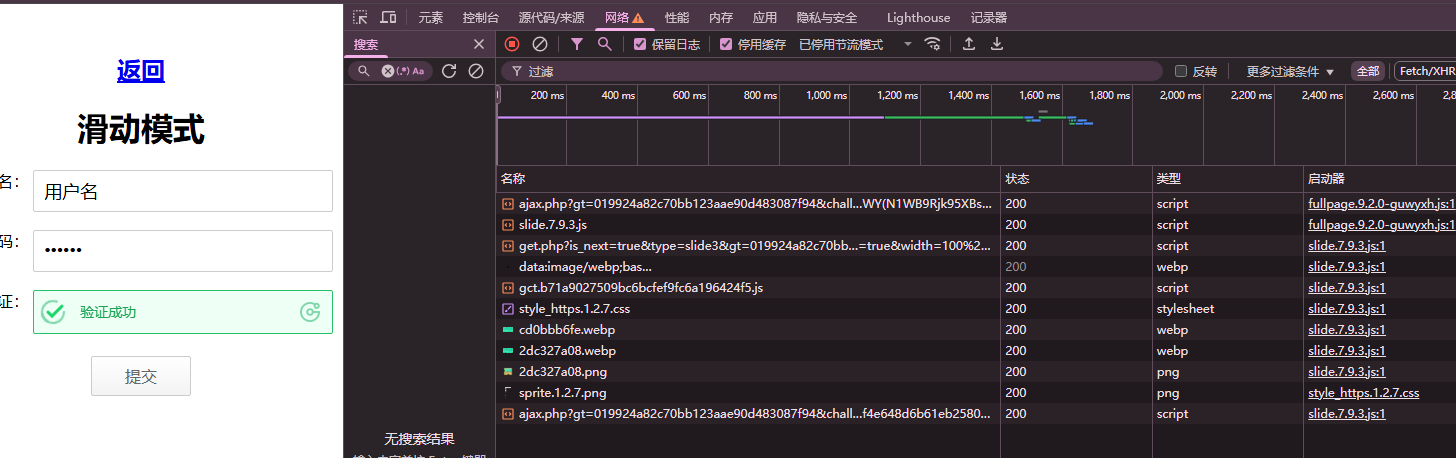The image size is (1456, 458).
Task: Click the 1,000 ms mark on timeline overview
Action: pos(826,95)
